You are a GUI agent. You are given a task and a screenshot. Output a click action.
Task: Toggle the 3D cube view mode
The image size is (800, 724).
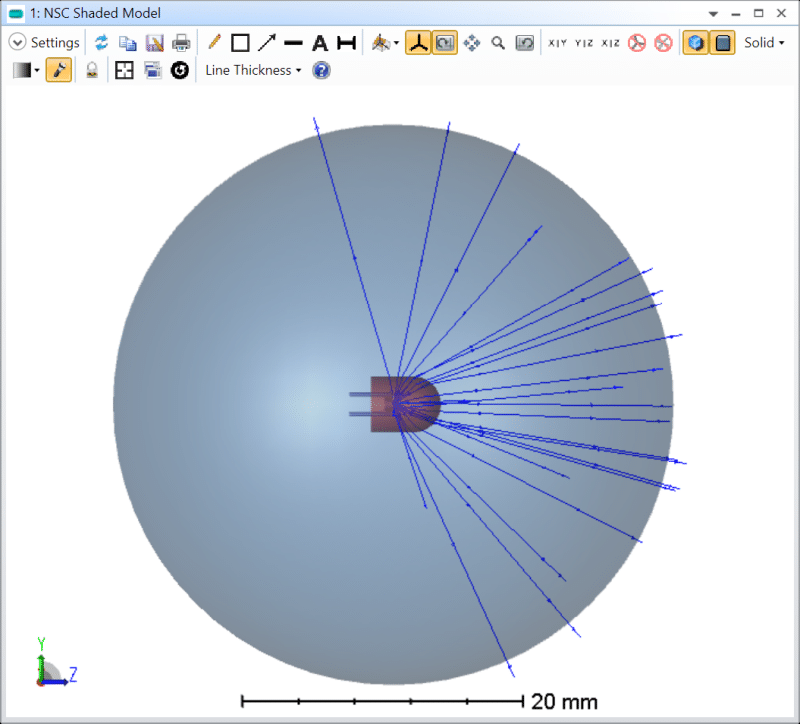tap(694, 43)
